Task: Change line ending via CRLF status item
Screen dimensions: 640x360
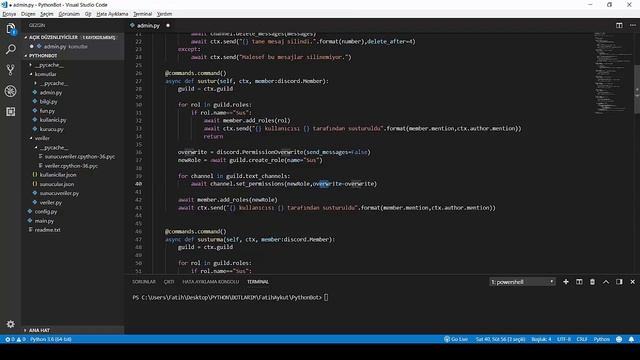Action: pyautogui.click(x=582, y=339)
